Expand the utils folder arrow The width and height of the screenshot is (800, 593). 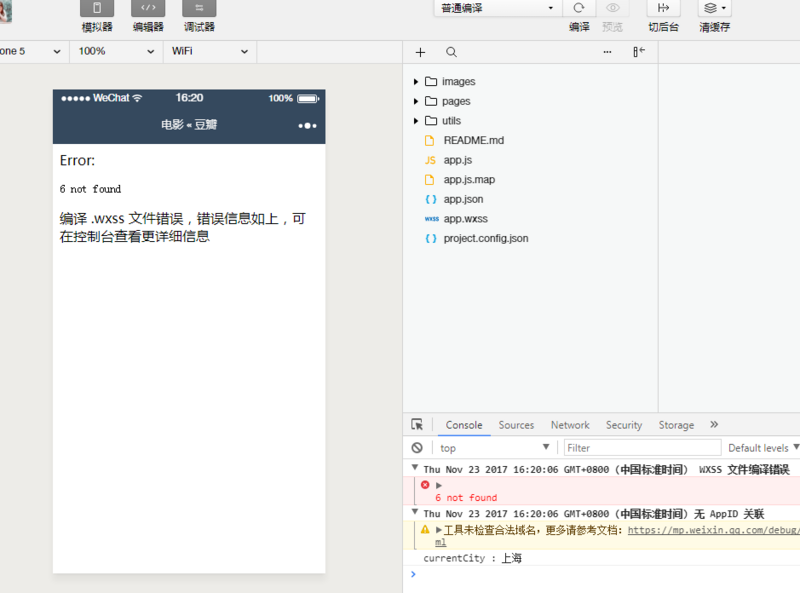pos(416,120)
